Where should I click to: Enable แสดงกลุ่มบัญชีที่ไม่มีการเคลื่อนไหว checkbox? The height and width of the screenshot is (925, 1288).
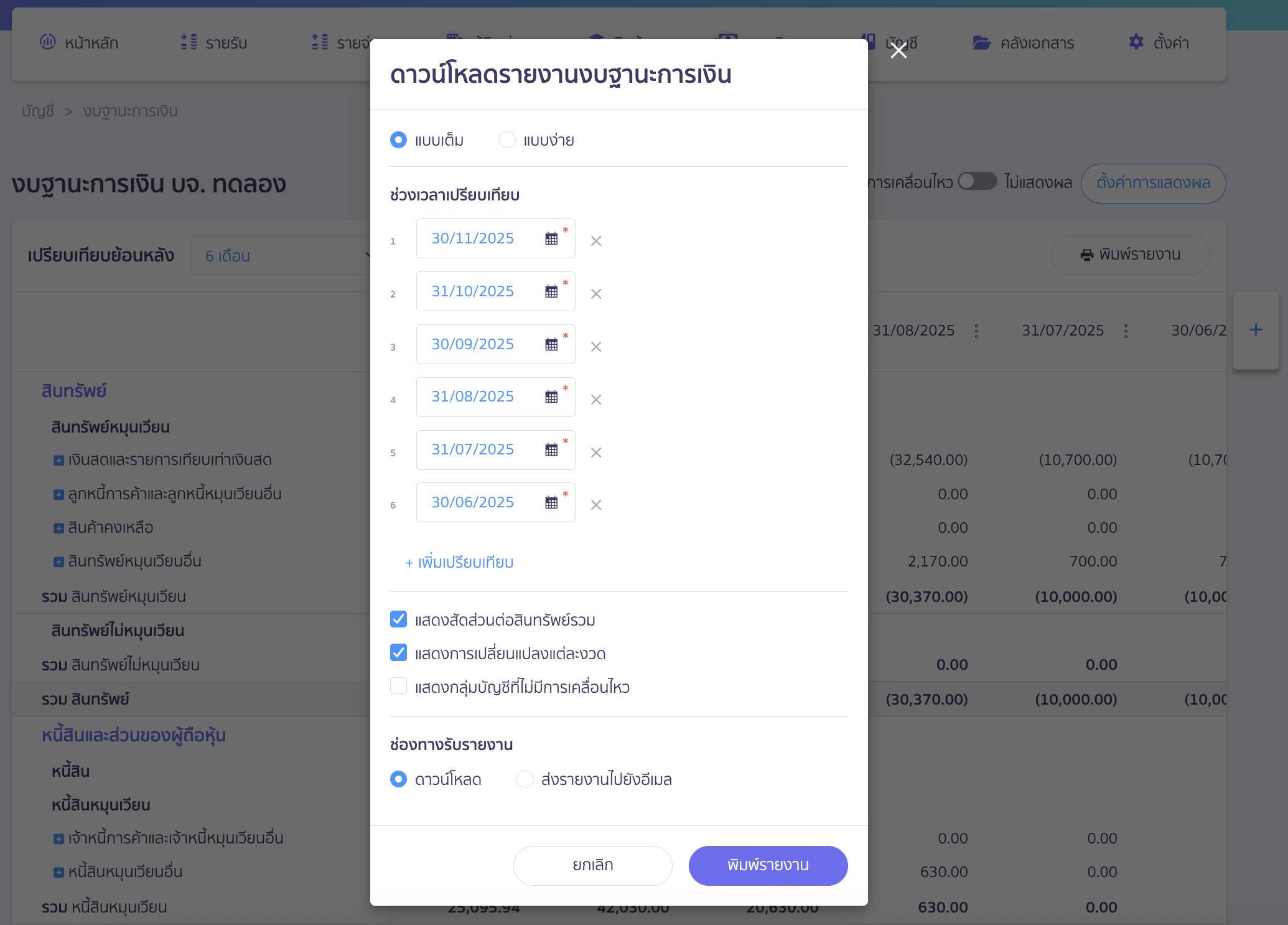pyautogui.click(x=398, y=687)
